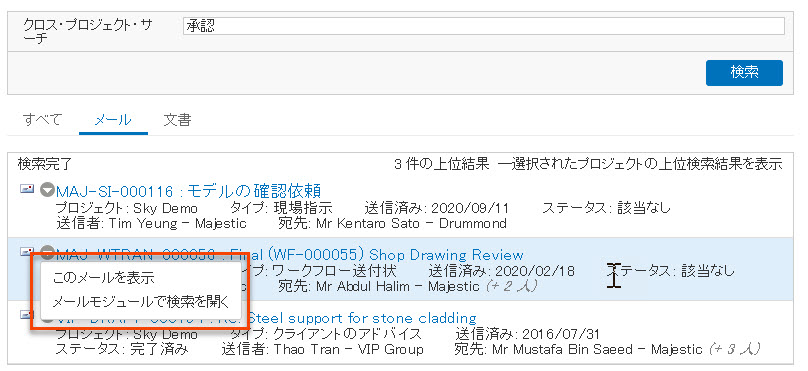Open mail link MAJ-SI-000116 モデルの確認依頼
This screenshot has width=808, height=371.
click(189, 192)
